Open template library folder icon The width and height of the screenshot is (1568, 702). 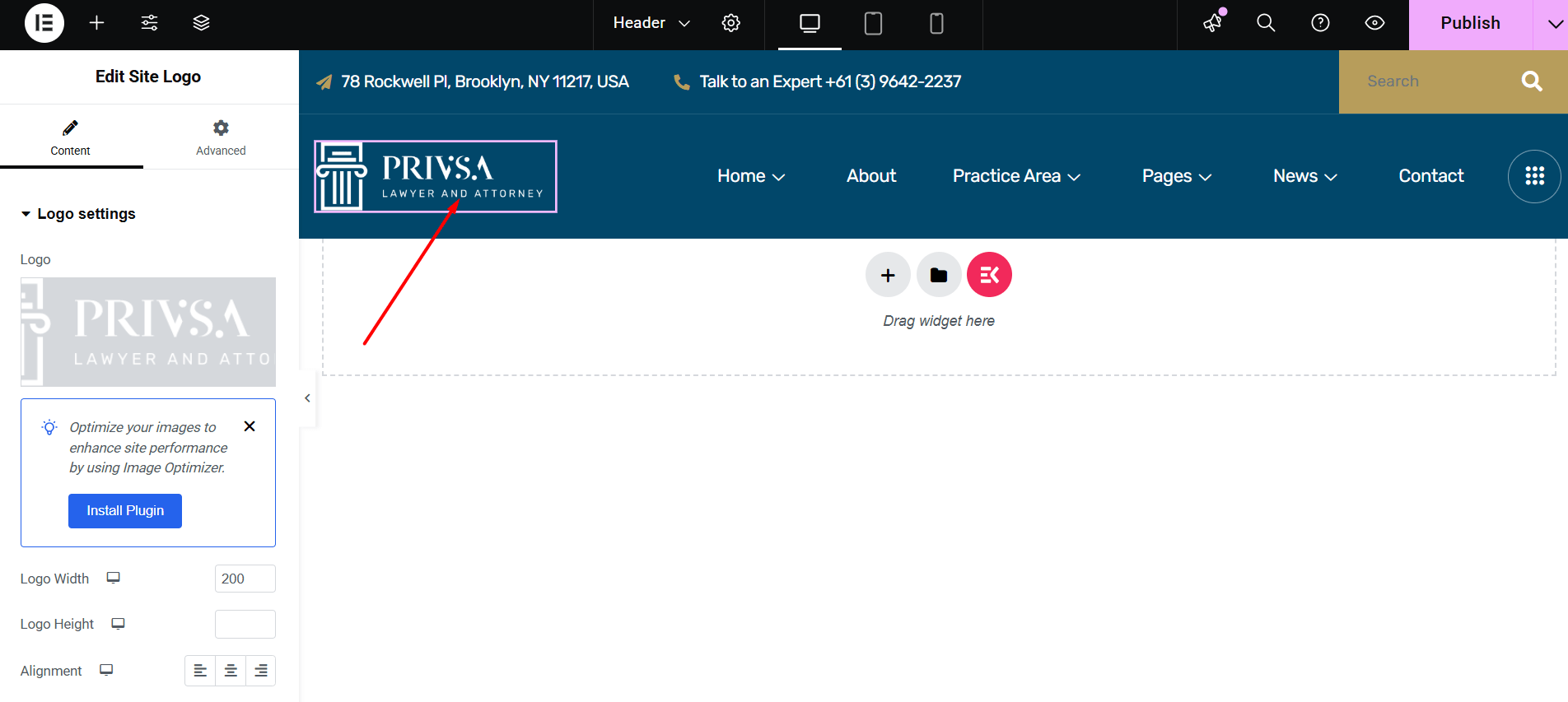(939, 275)
